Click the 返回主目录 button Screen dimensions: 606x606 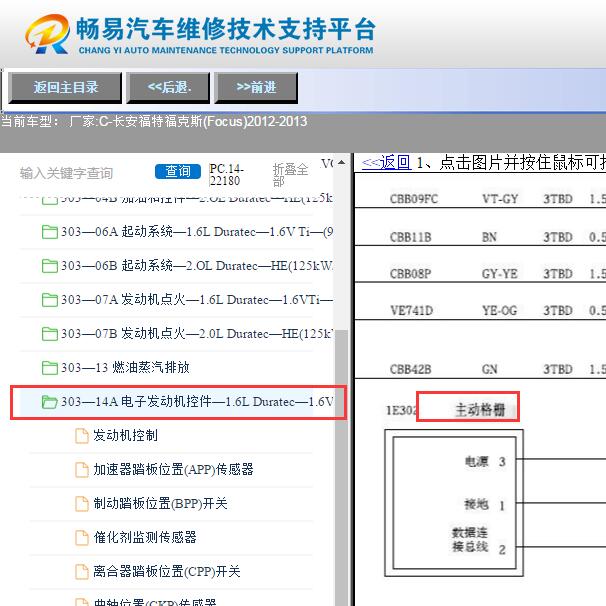tap(65, 87)
